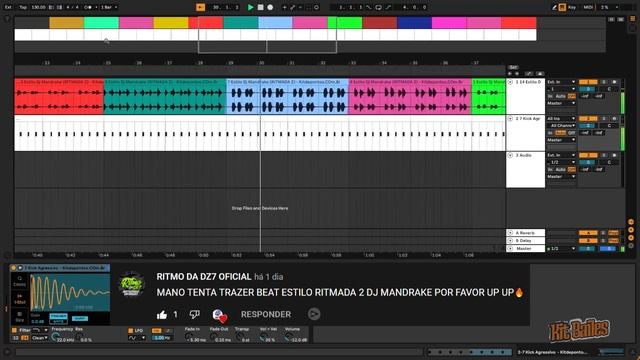Screen dimensions: 640x360
Task: Click the RESPONDER reply link
Action: 266,314
